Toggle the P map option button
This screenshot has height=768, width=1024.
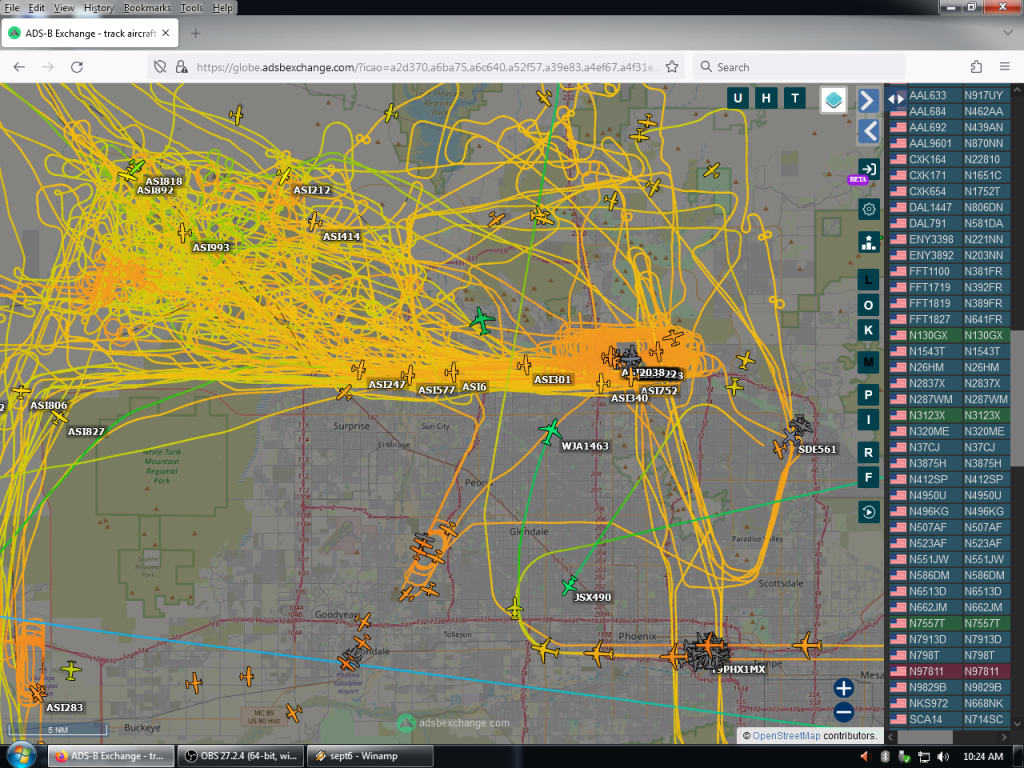click(x=868, y=394)
